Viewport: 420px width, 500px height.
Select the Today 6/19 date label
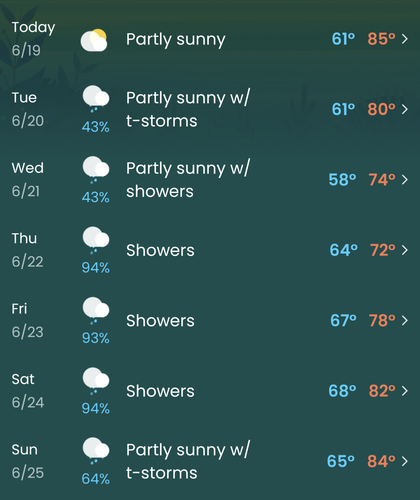33,39
